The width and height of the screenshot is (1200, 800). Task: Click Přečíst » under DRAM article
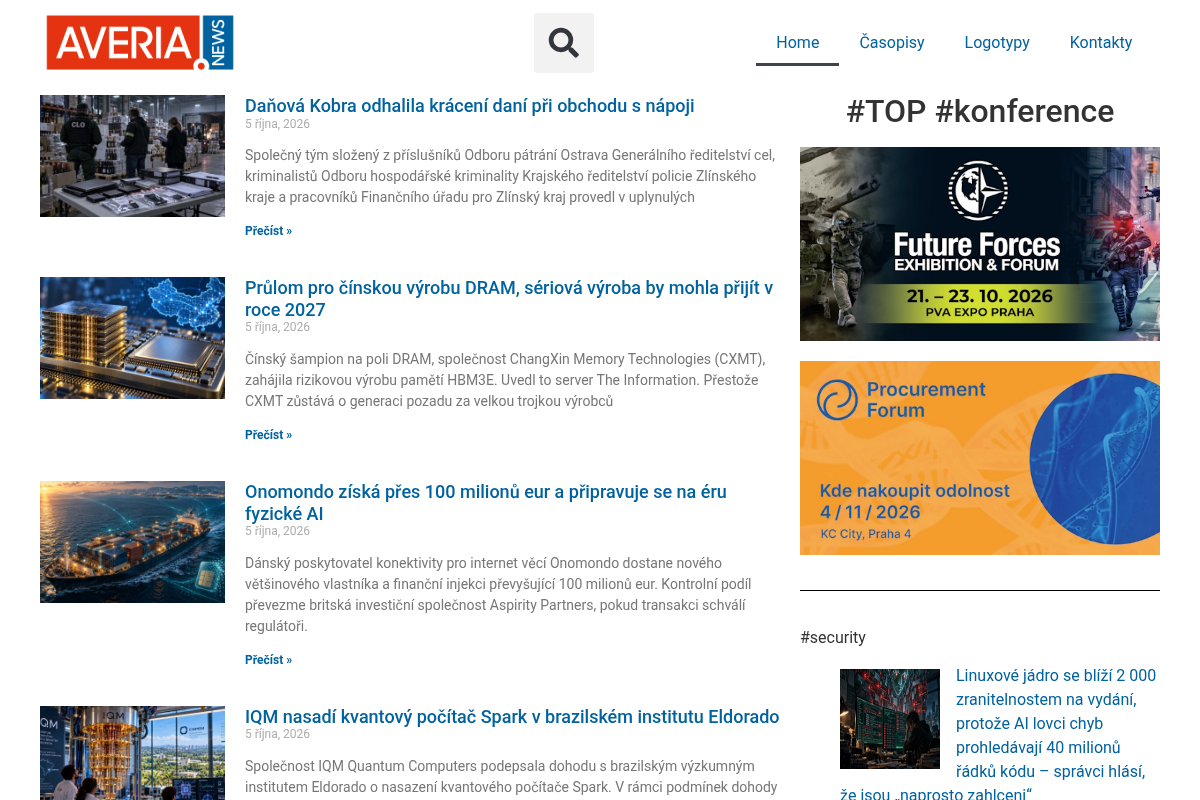click(x=269, y=435)
